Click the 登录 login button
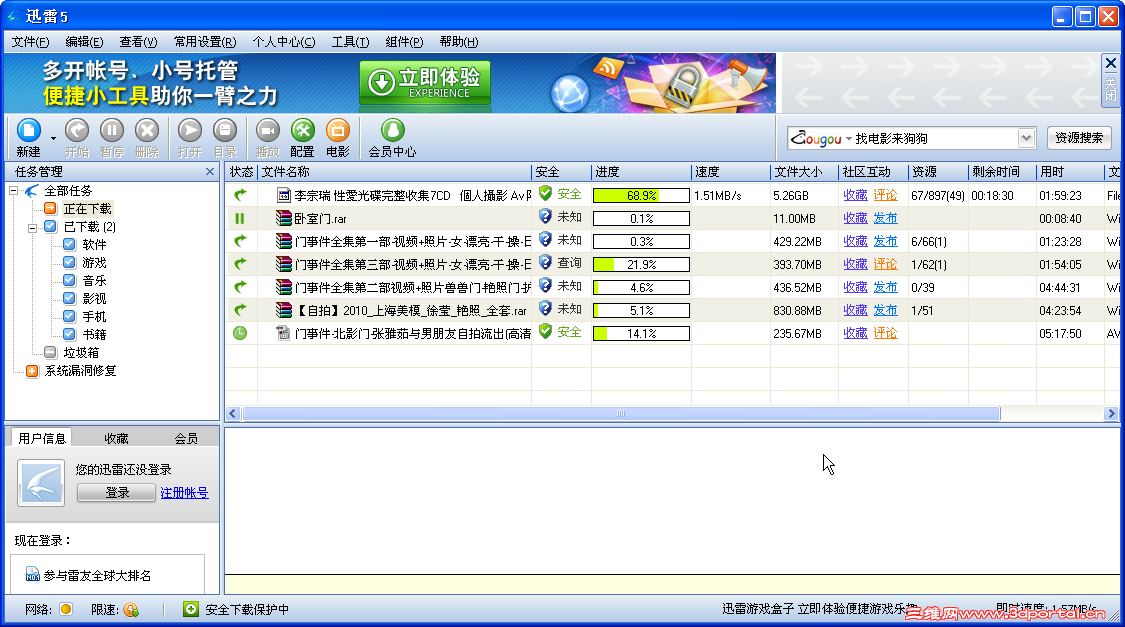The image size is (1125, 627). (116, 493)
